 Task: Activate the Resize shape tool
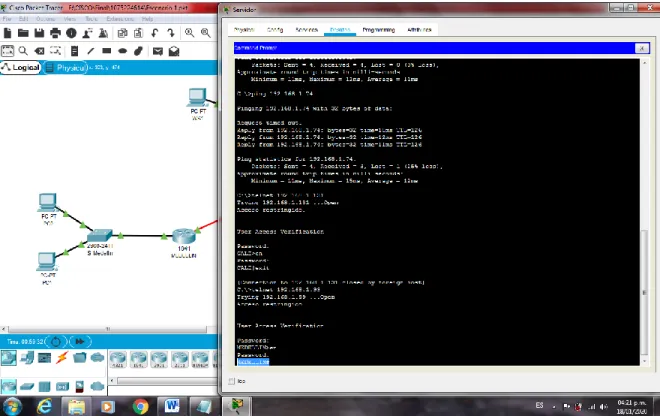(56, 51)
